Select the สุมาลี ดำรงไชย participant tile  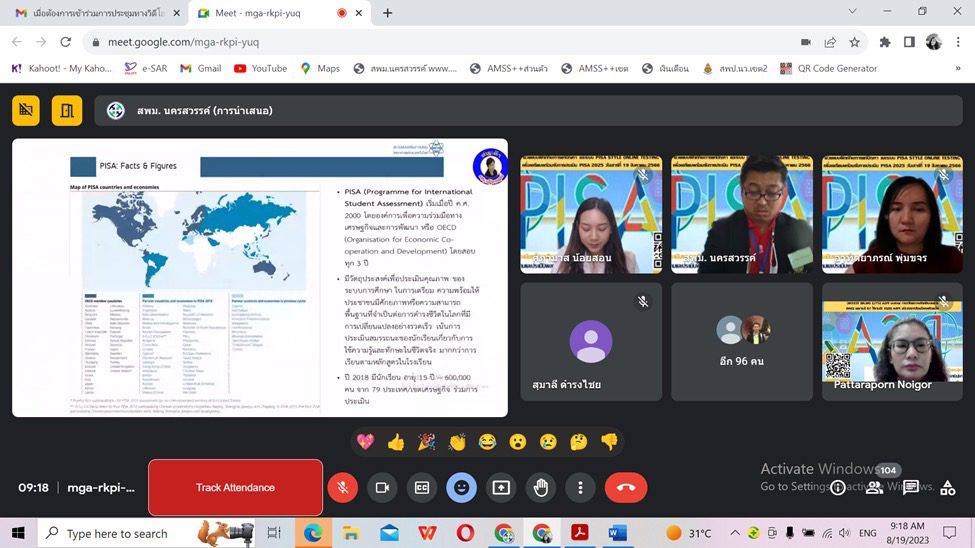pyautogui.click(x=591, y=342)
